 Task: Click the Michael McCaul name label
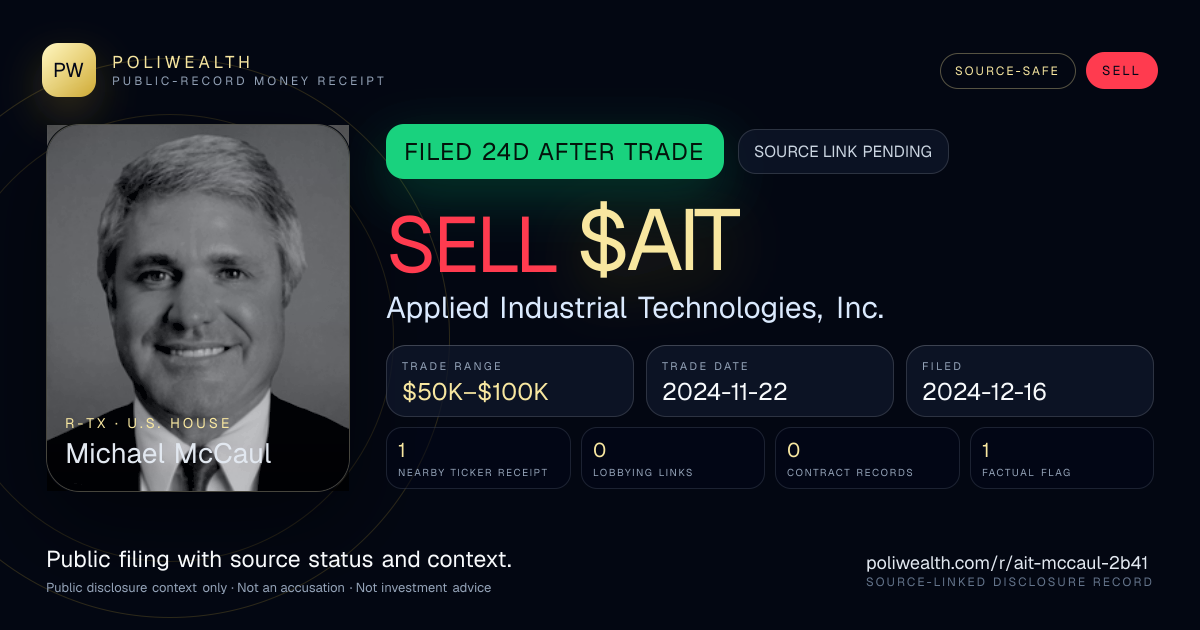click(168, 453)
